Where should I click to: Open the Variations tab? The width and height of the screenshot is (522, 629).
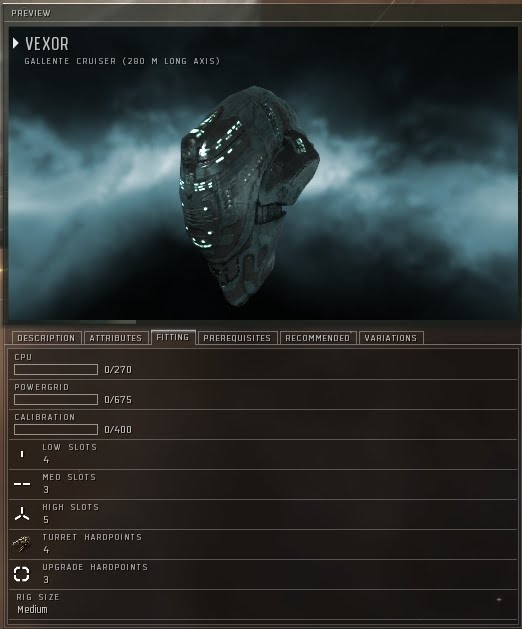pos(391,338)
